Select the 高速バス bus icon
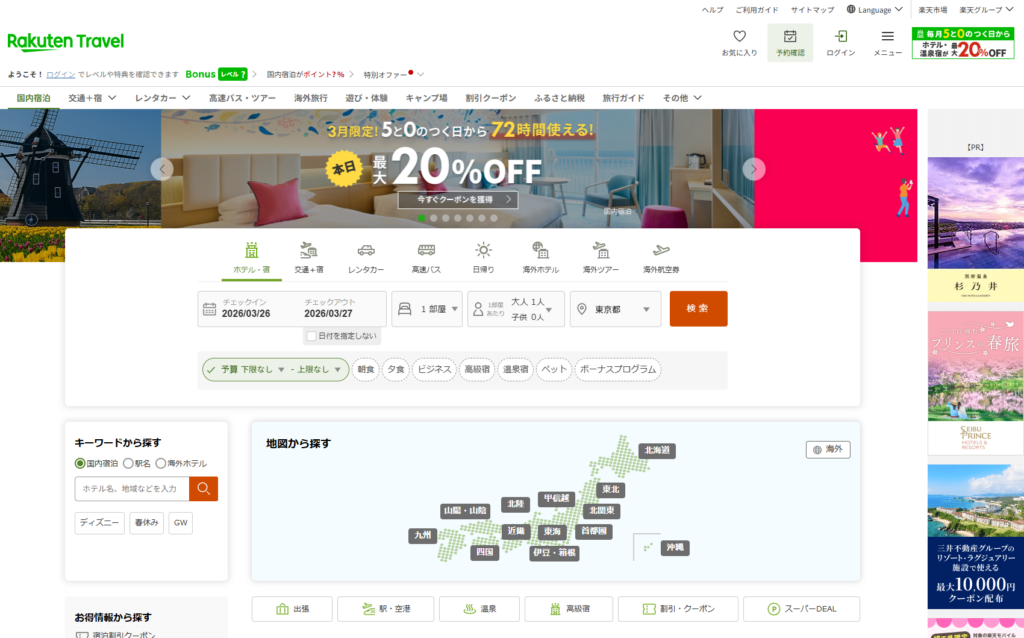This screenshot has height=638, width=1024. [x=426, y=251]
